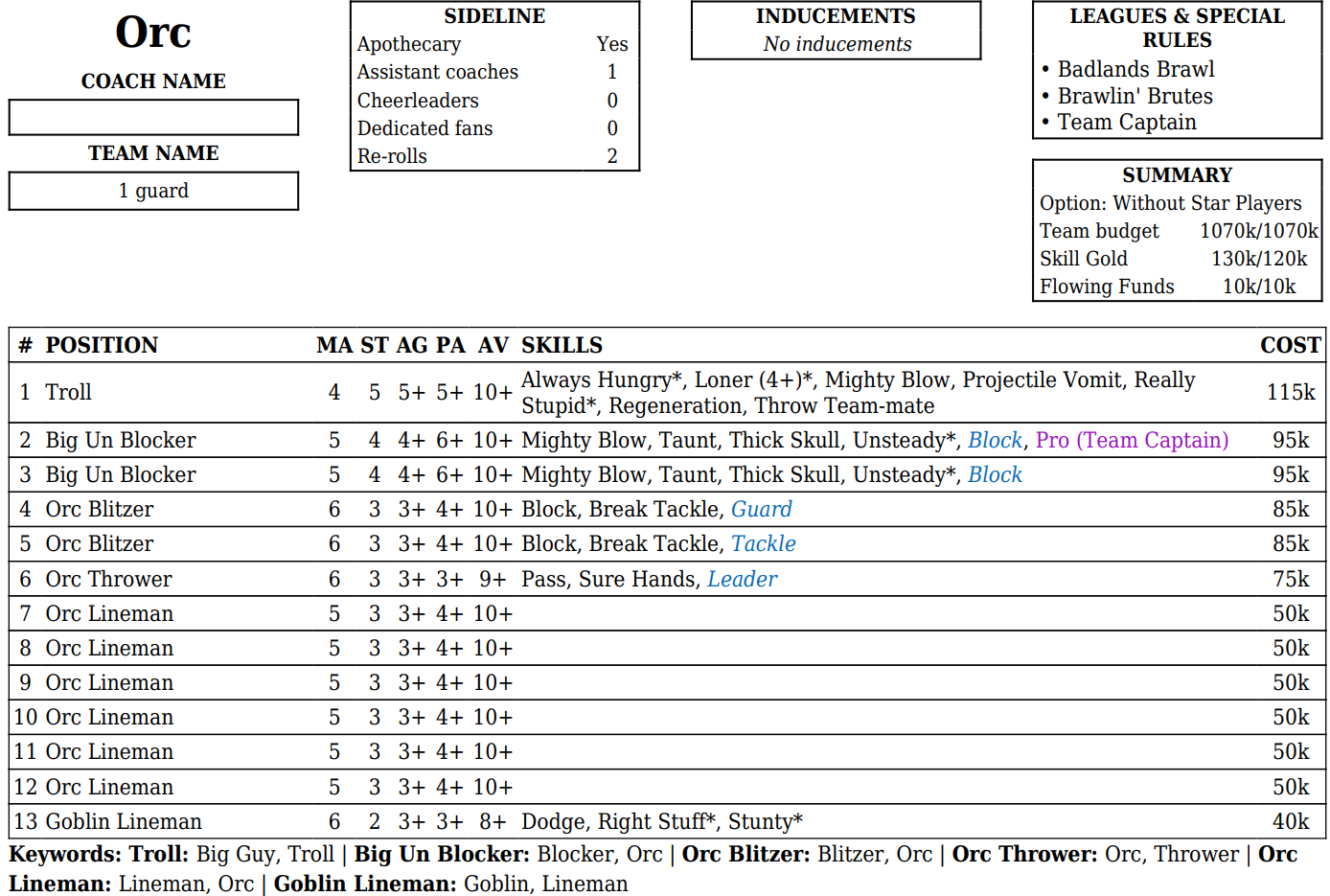Select Orc Lineman in row 10
Image resolution: width=1330 pixels, height=896 pixels.
point(110,717)
